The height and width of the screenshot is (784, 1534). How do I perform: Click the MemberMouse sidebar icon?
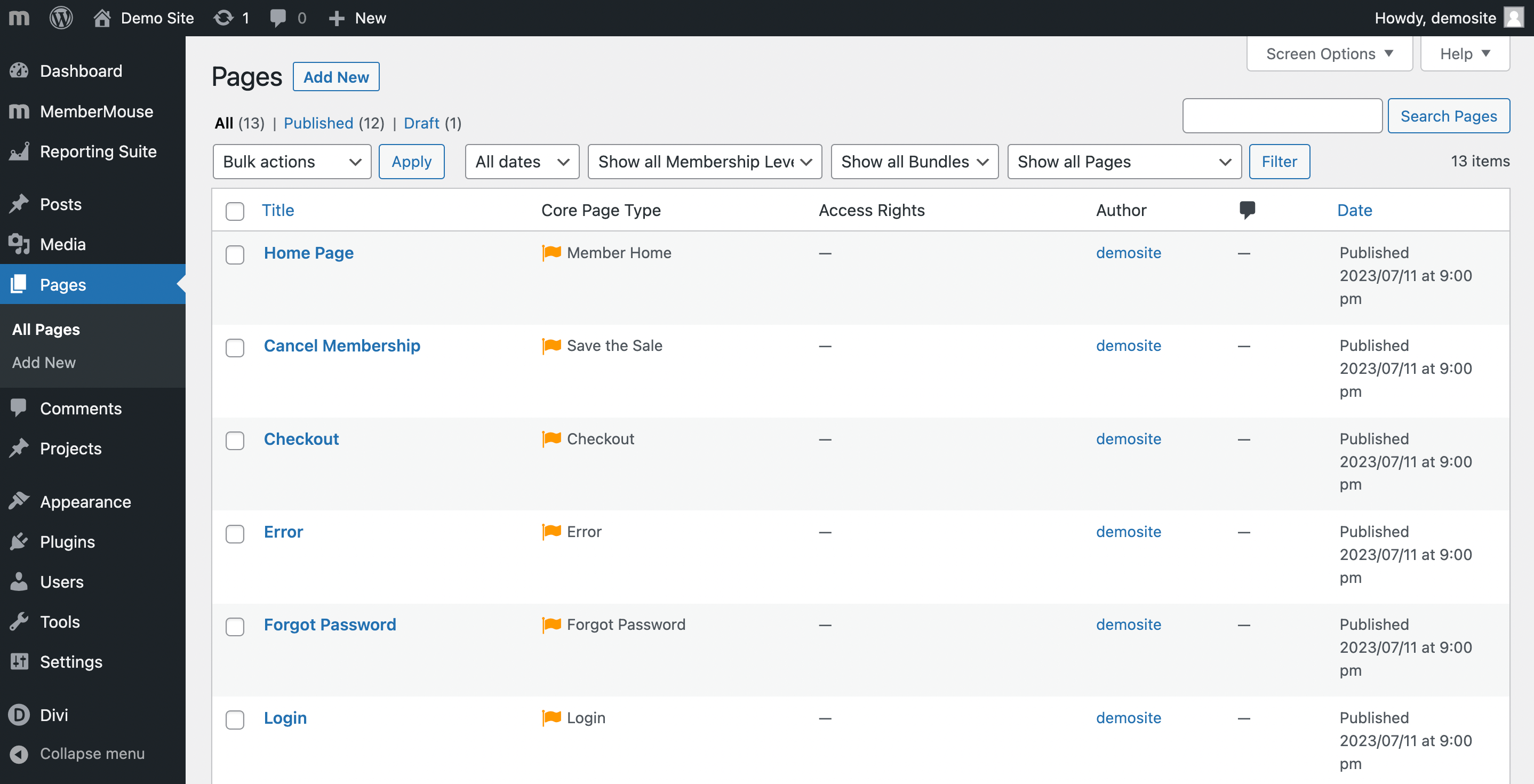point(18,112)
